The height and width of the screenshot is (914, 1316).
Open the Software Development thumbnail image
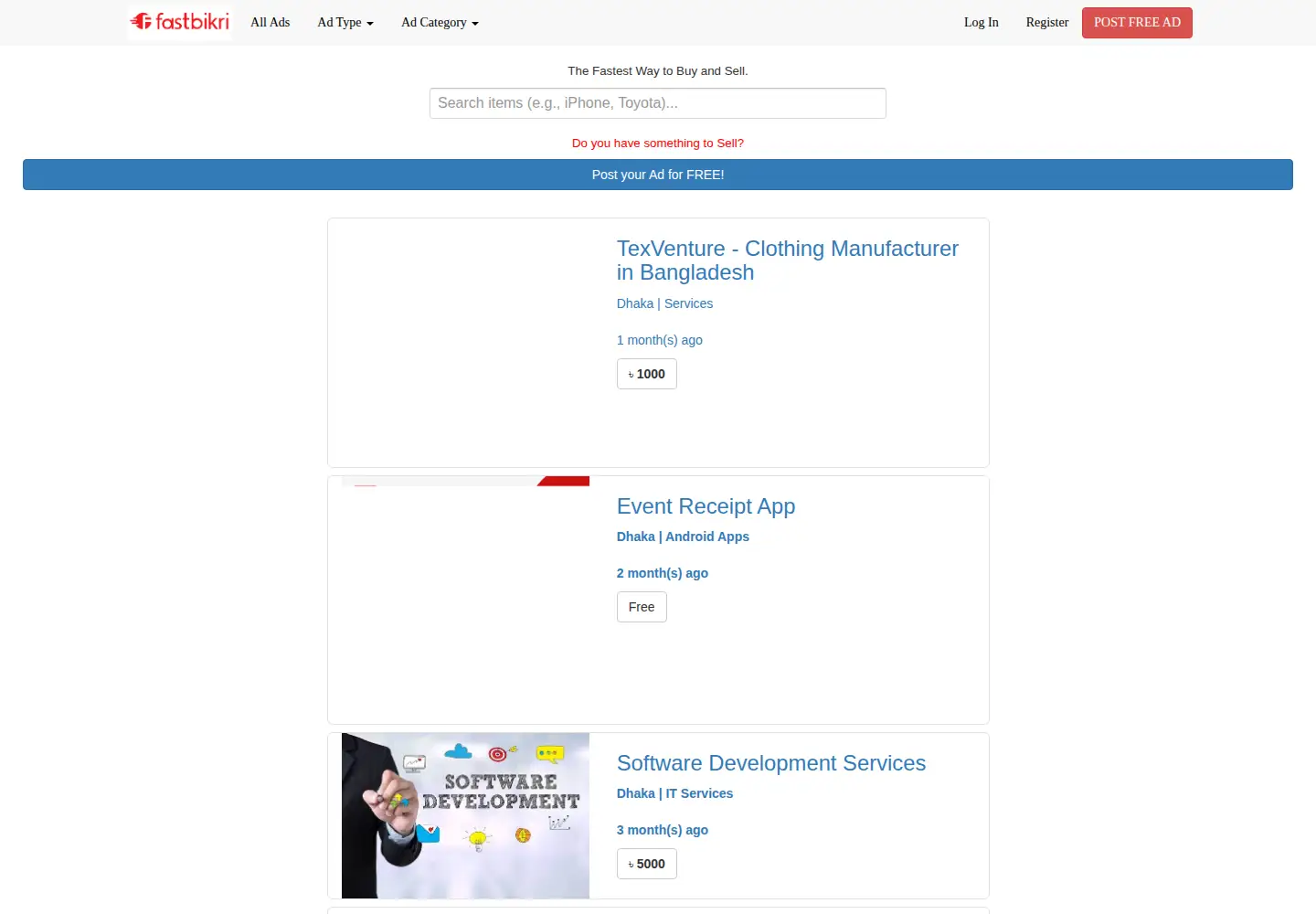tap(465, 815)
